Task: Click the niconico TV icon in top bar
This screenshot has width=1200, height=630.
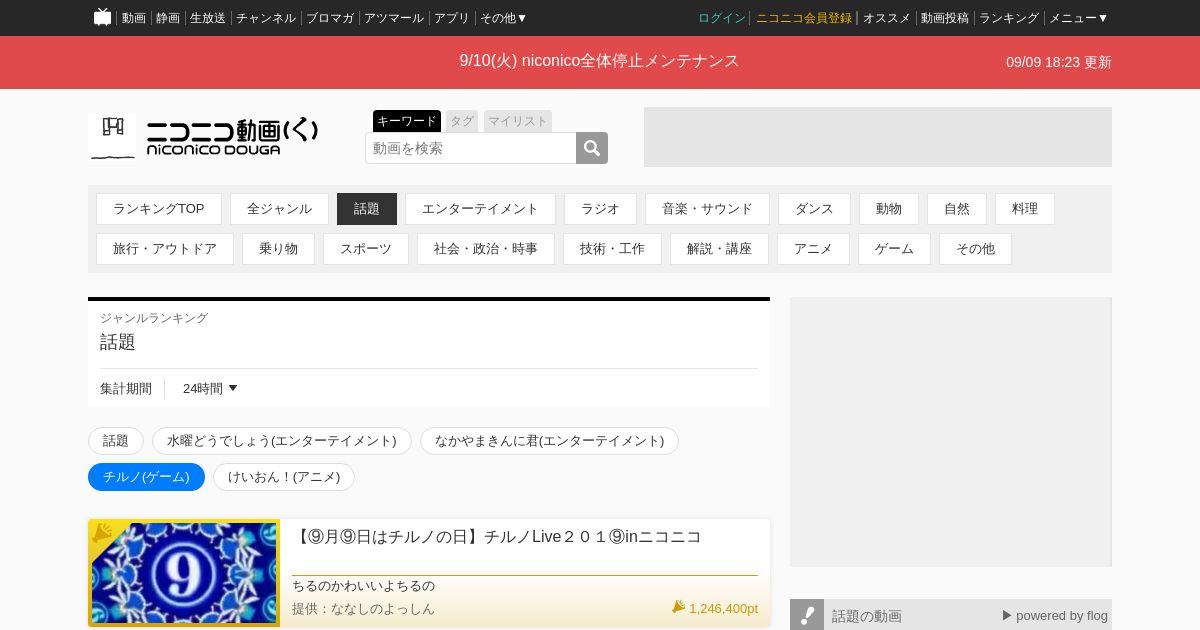Action: point(102,17)
